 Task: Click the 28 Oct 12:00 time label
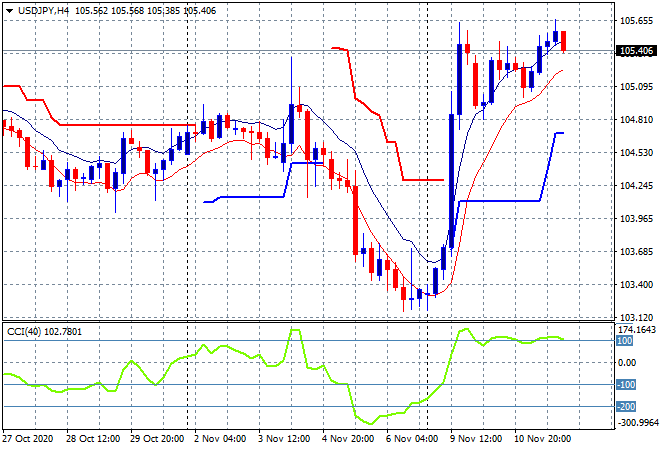pos(93,439)
